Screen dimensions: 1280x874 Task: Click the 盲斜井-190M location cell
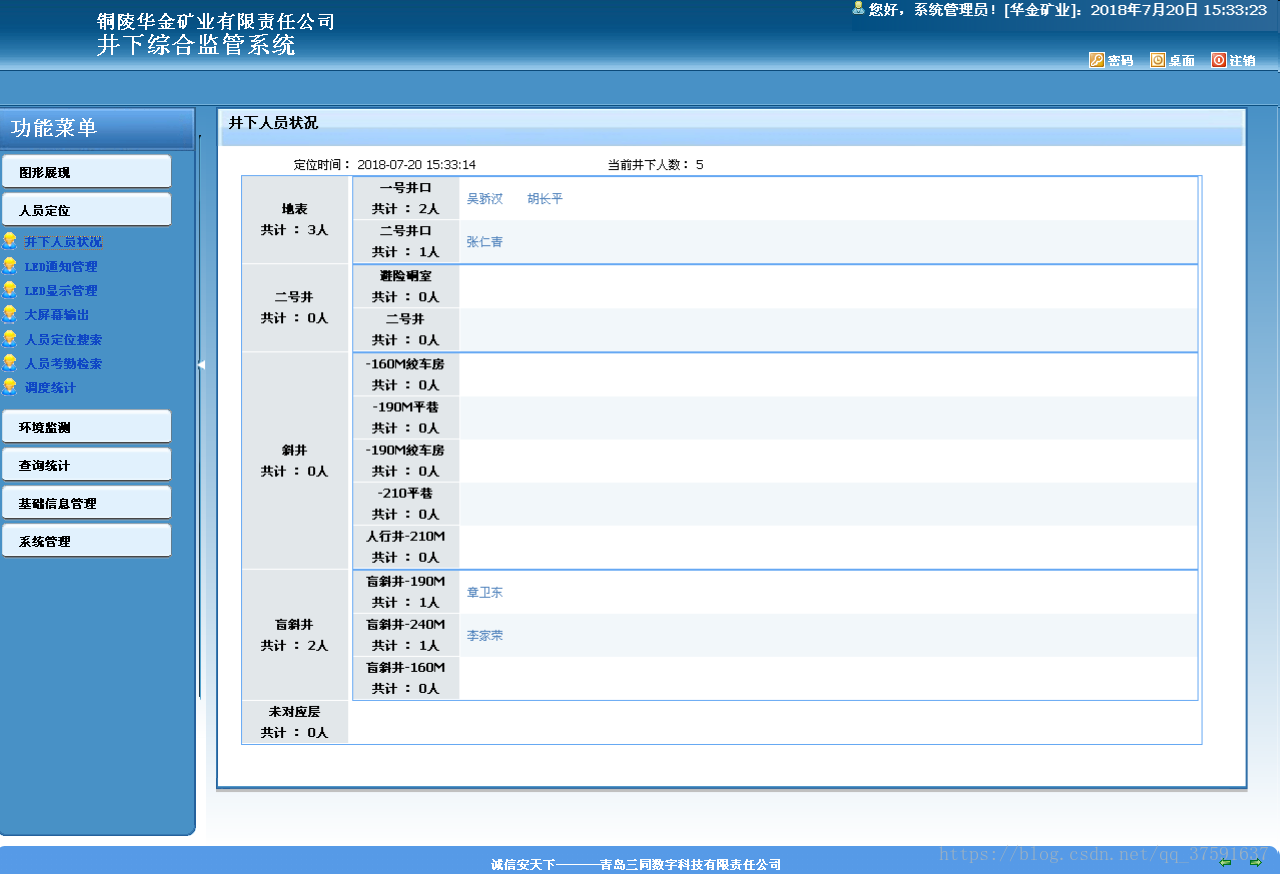pyautogui.click(x=406, y=592)
